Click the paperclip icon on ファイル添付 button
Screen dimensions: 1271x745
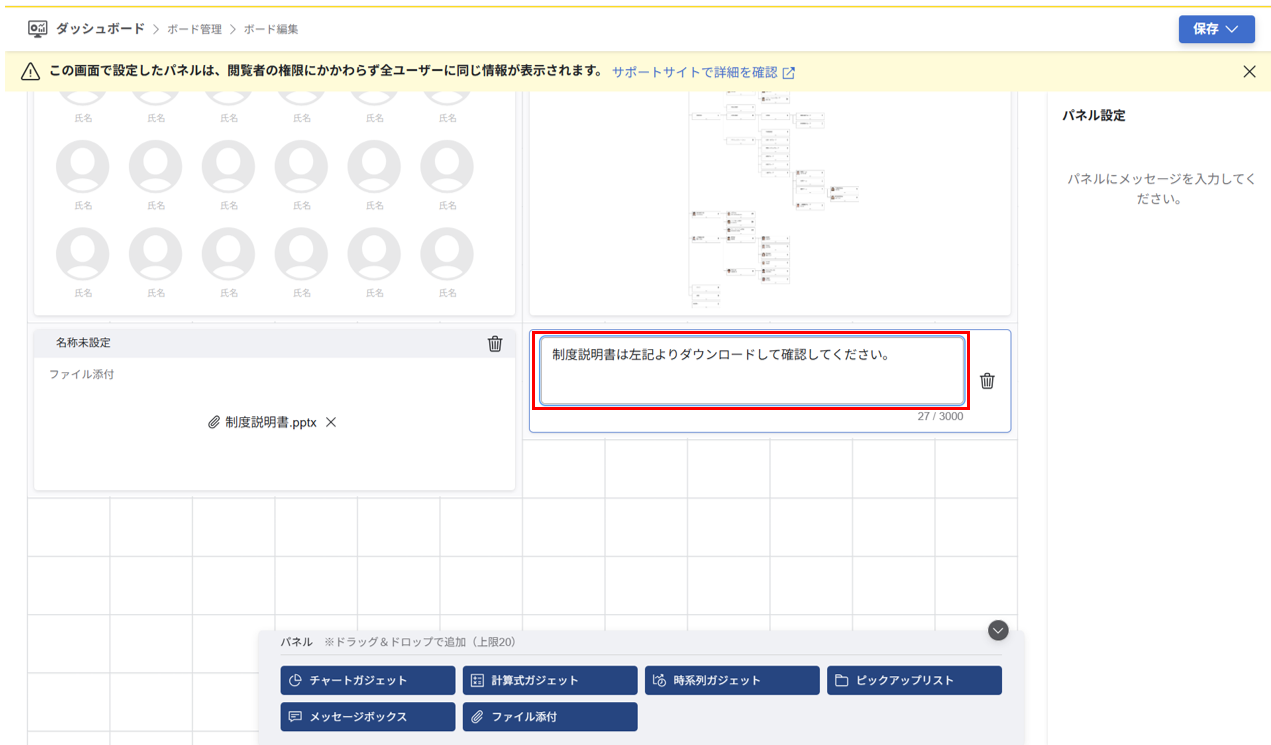[x=477, y=716]
